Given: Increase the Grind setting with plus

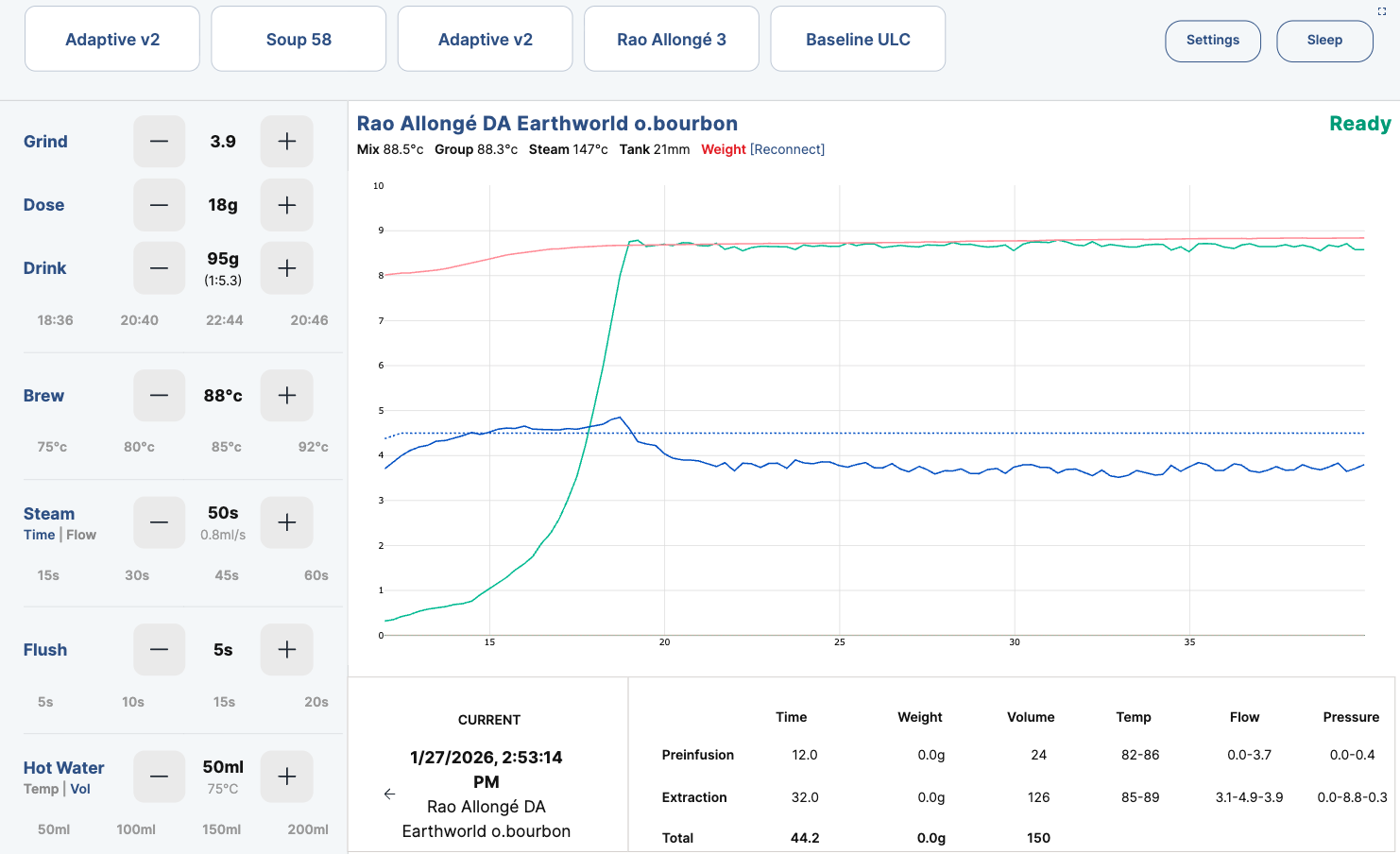Looking at the screenshot, I should [x=286, y=142].
